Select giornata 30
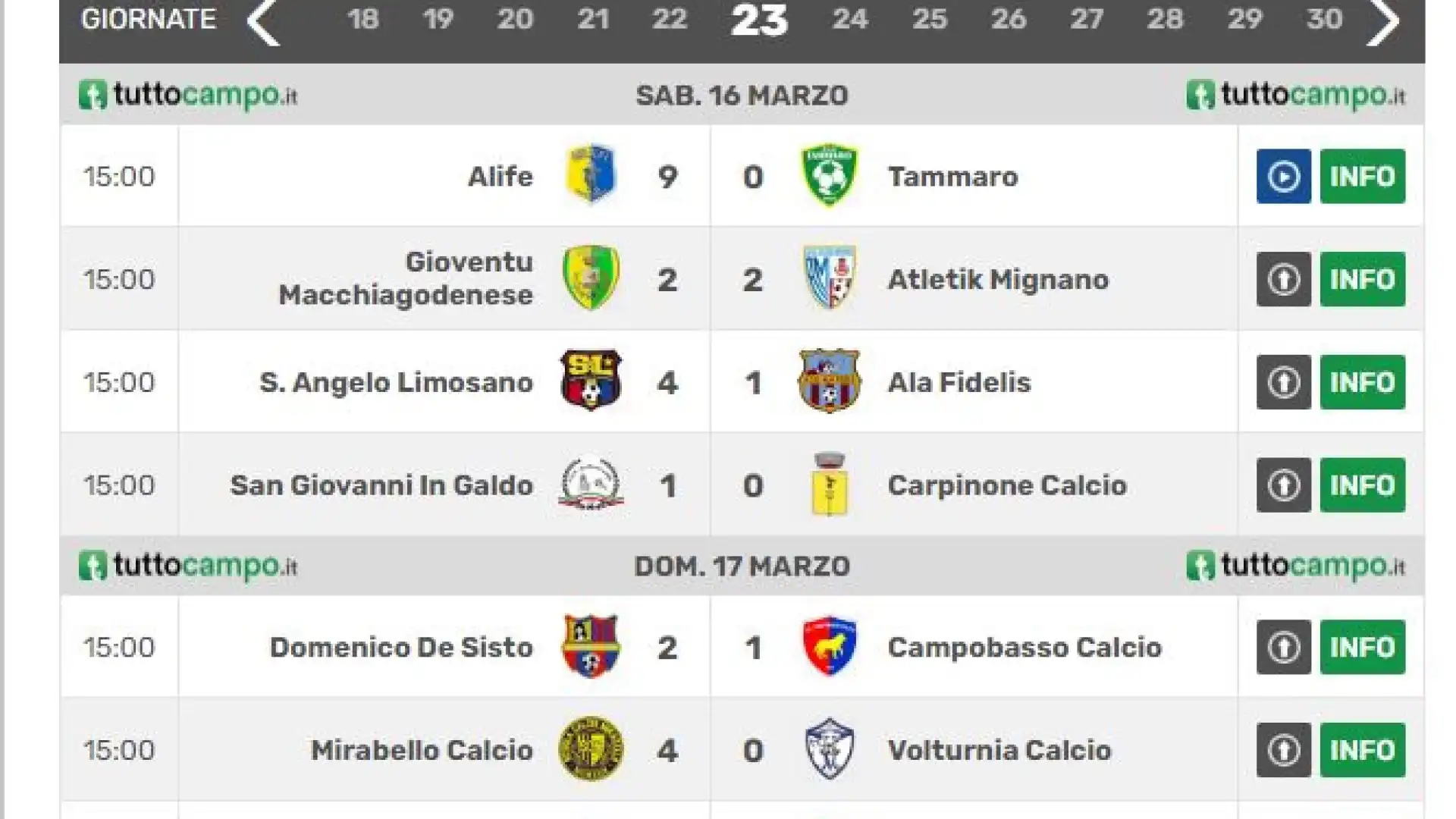Image resolution: width=1456 pixels, height=819 pixels. coord(1324,19)
